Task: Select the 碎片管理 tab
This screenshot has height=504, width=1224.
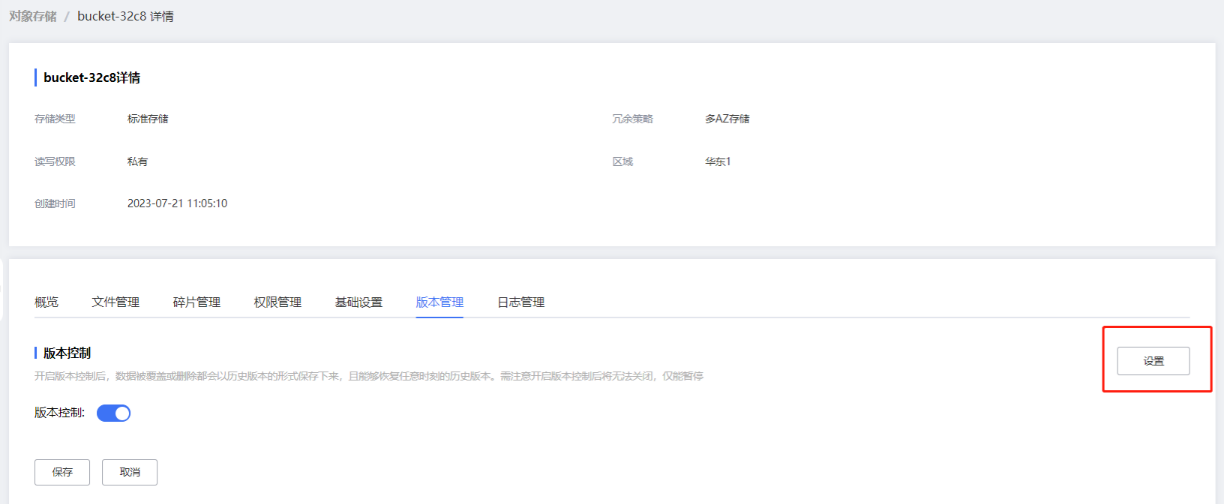Action: pyautogui.click(x=196, y=302)
